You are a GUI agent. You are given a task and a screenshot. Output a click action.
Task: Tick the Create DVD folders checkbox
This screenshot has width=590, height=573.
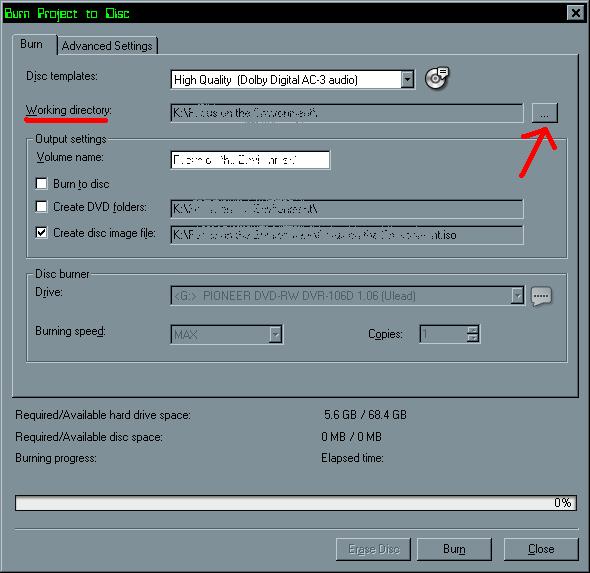click(x=41, y=207)
